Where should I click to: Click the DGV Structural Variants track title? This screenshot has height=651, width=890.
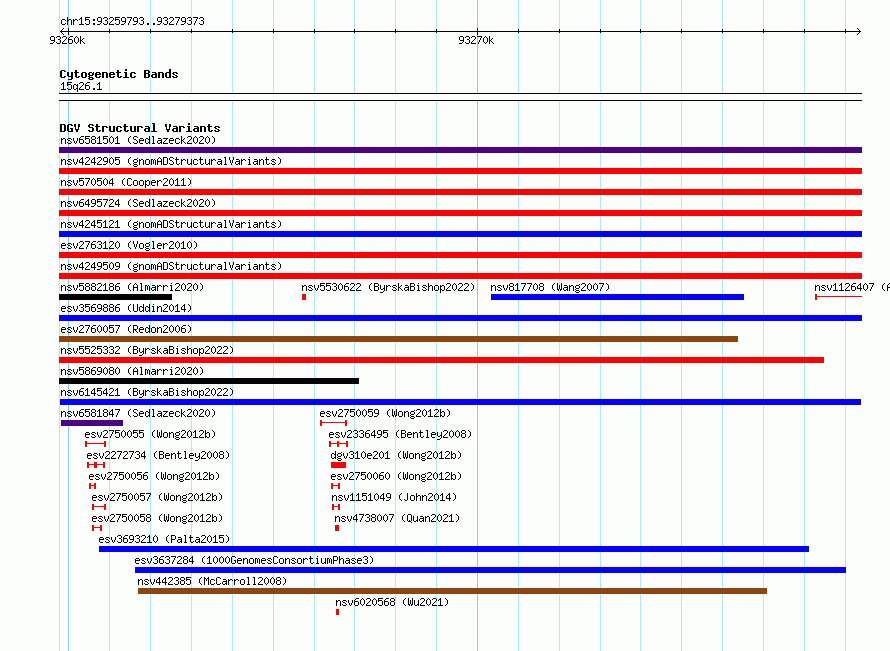click(140, 128)
